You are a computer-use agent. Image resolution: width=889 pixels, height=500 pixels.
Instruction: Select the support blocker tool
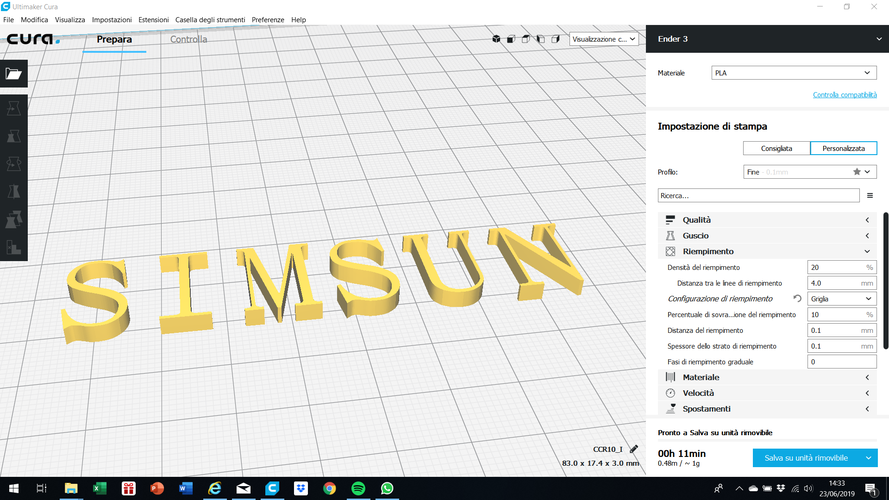click(x=14, y=247)
